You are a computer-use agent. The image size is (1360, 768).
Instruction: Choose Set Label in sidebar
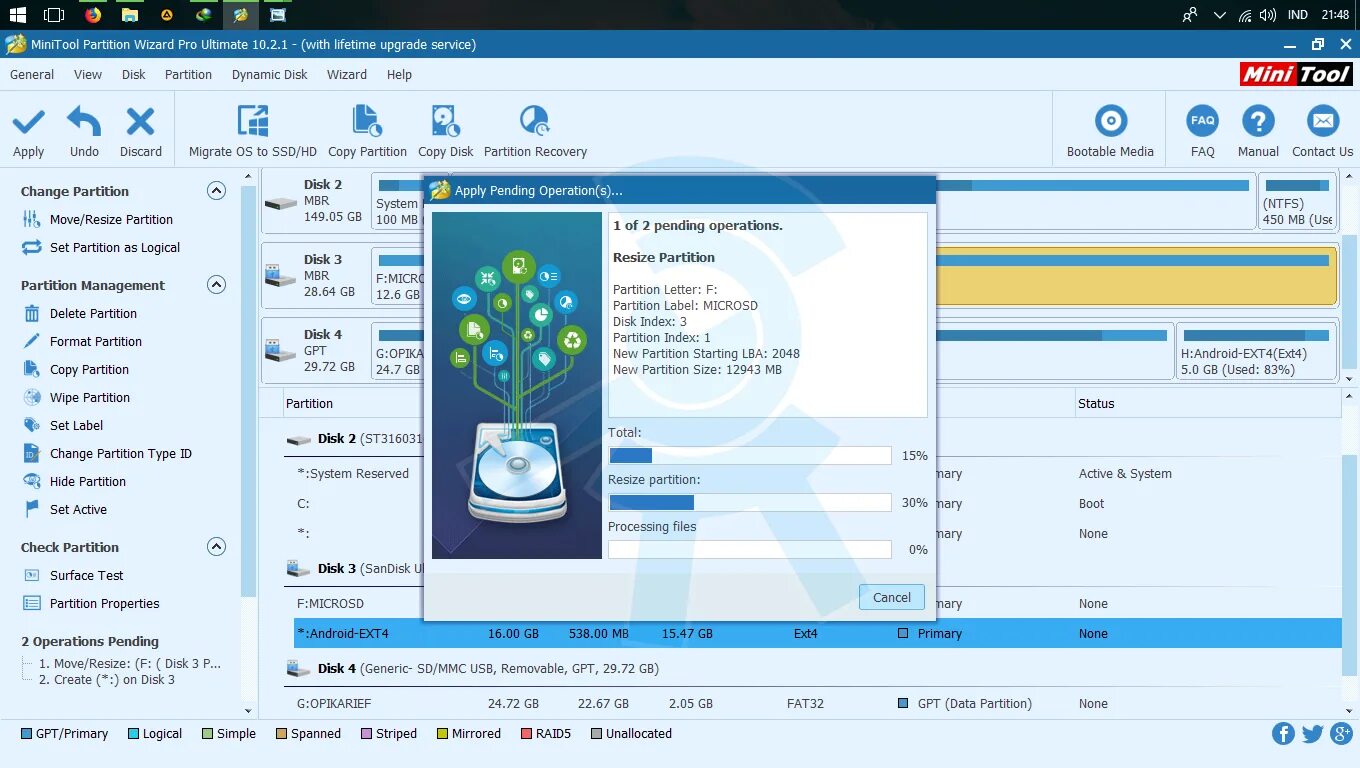(76, 425)
